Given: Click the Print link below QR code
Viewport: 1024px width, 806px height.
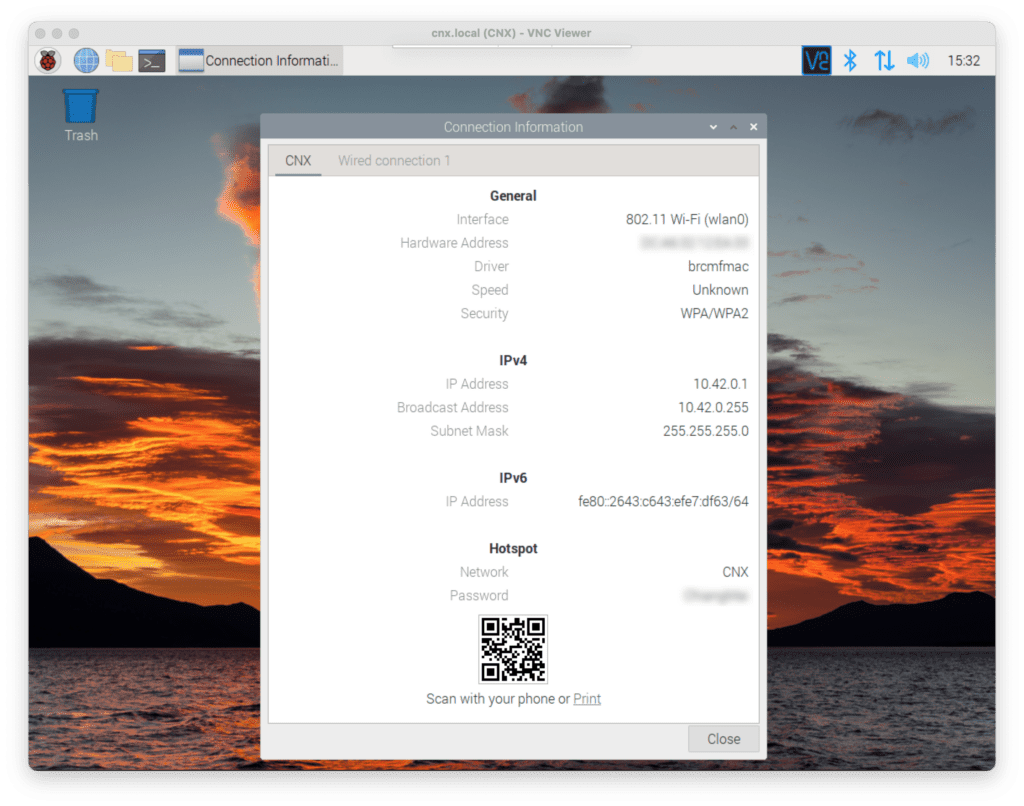Looking at the screenshot, I should [587, 699].
